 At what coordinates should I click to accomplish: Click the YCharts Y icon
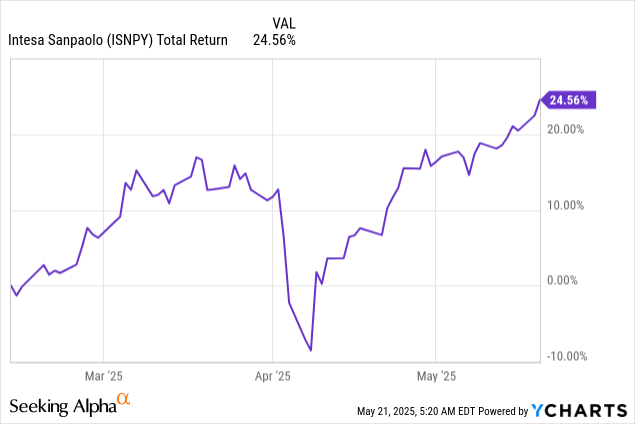coord(539,409)
